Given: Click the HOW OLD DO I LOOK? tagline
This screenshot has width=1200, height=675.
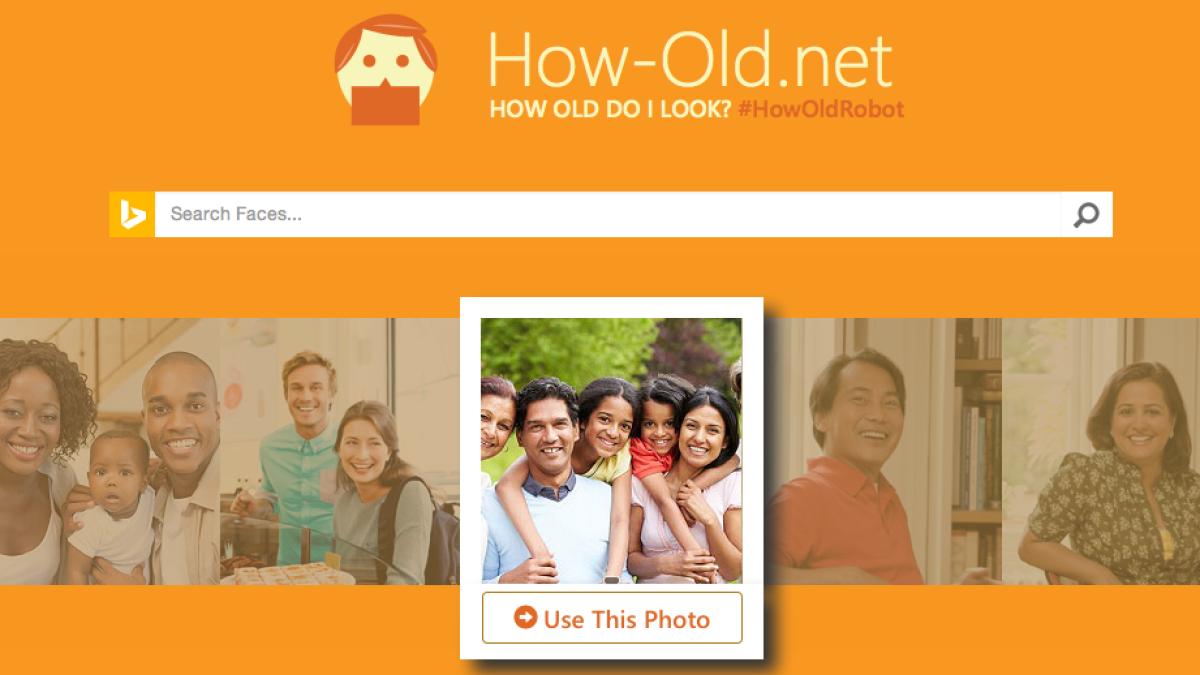Looking at the screenshot, I should (610, 109).
